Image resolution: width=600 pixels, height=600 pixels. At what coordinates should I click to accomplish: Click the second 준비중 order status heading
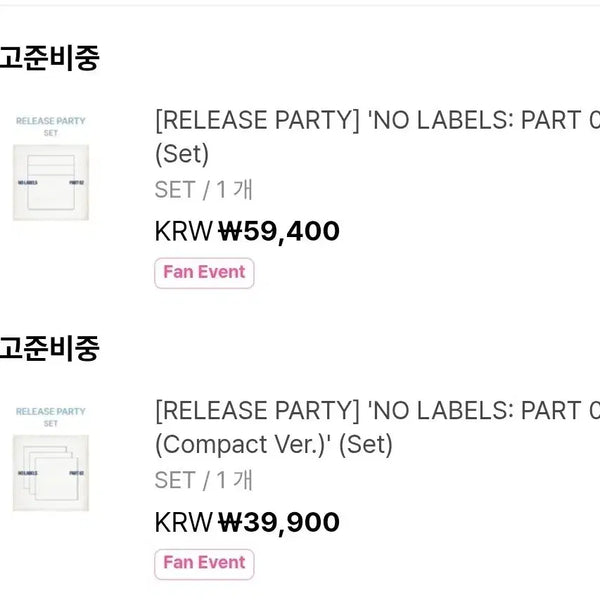point(49,349)
